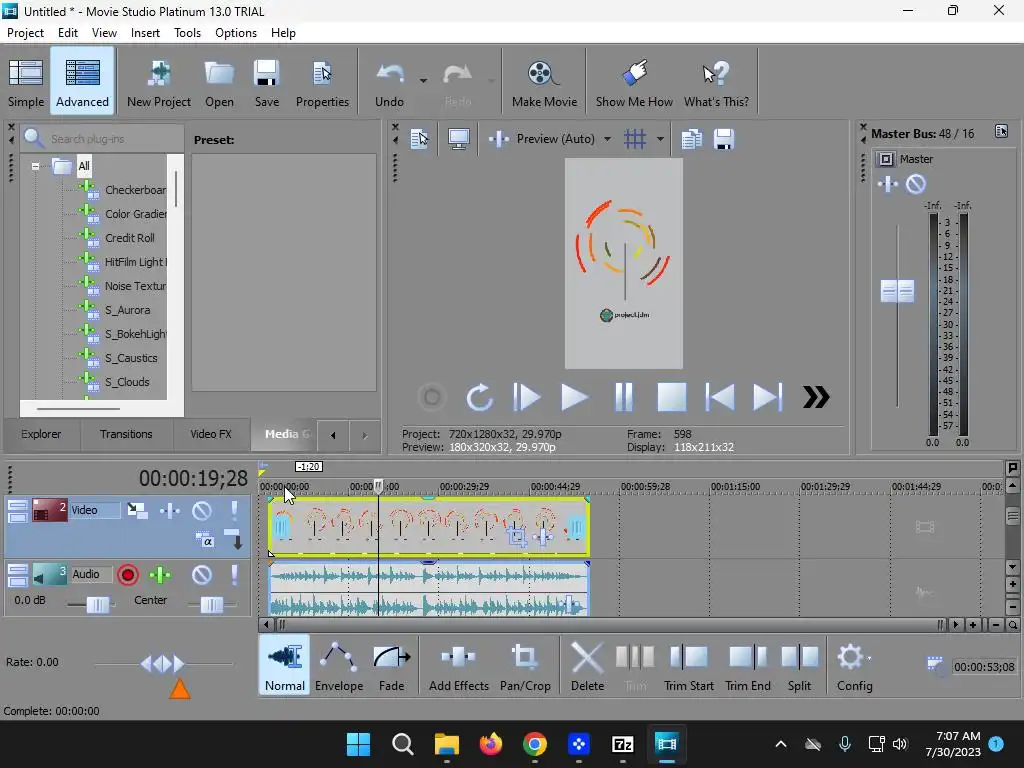This screenshot has height=768, width=1024.
Task: Toggle video track compositing mode
Action: pyautogui.click(x=205, y=540)
